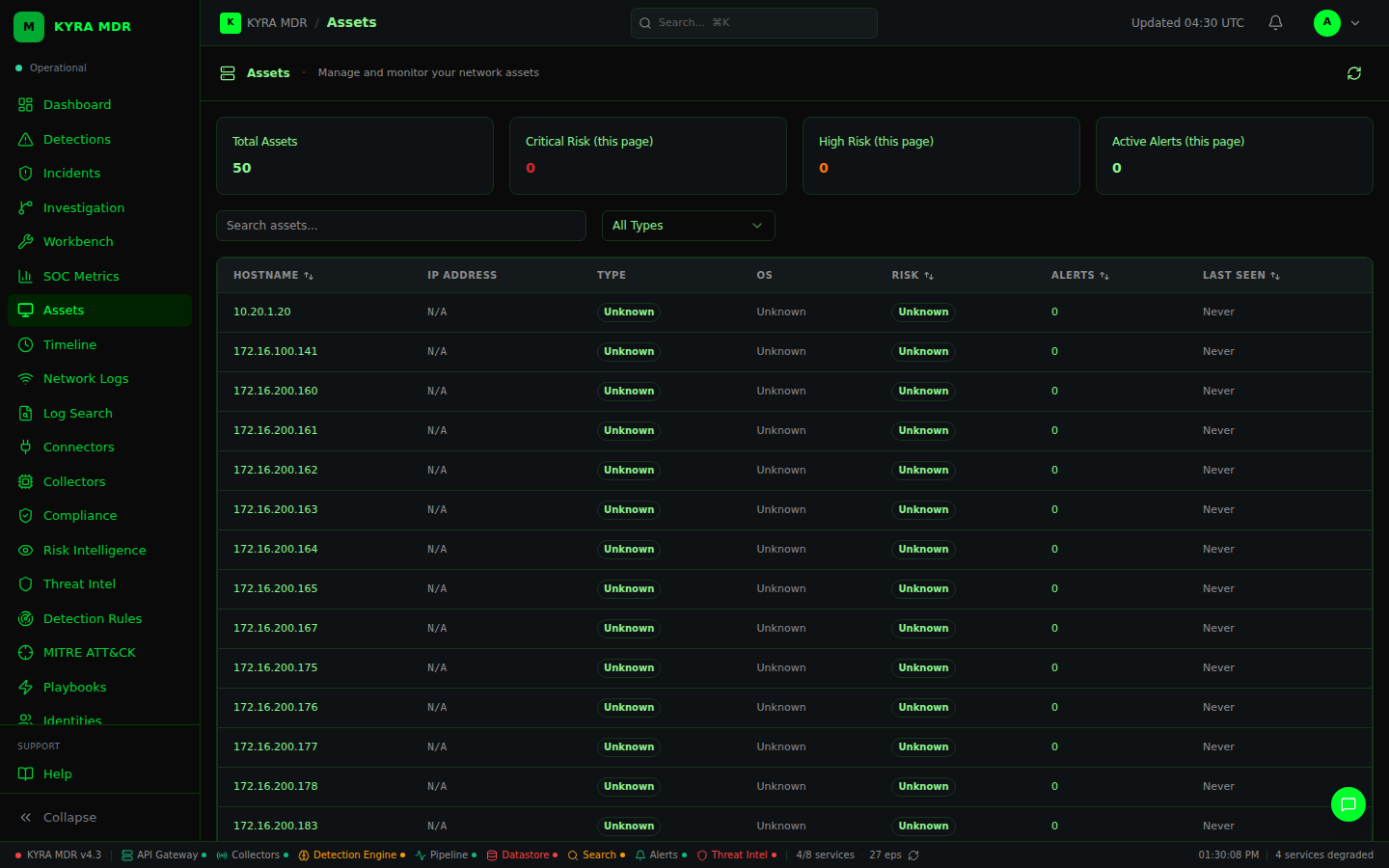Screen dimensions: 1389x868
Task: Open the live chat bubble
Action: click(x=1348, y=804)
